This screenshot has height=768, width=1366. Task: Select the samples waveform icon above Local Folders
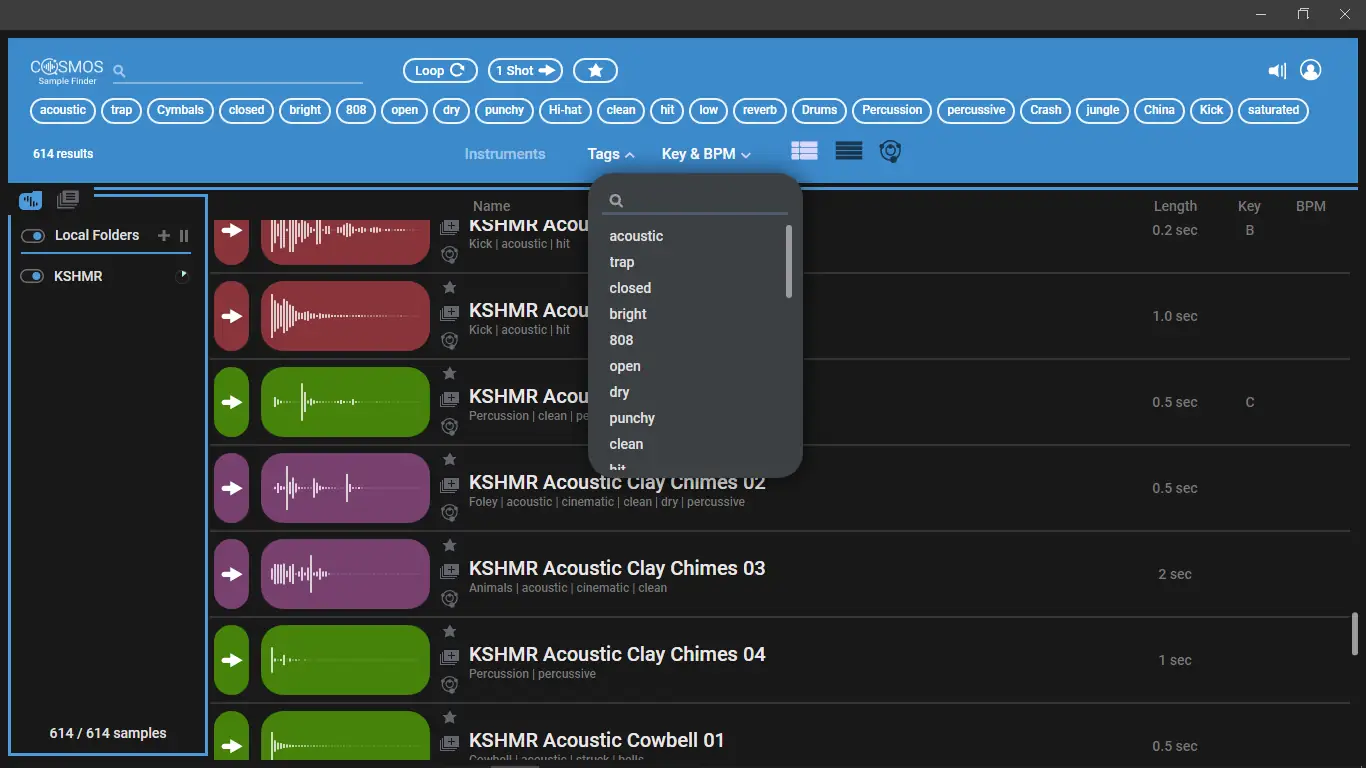pyautogui.click(x=31, y=200)
